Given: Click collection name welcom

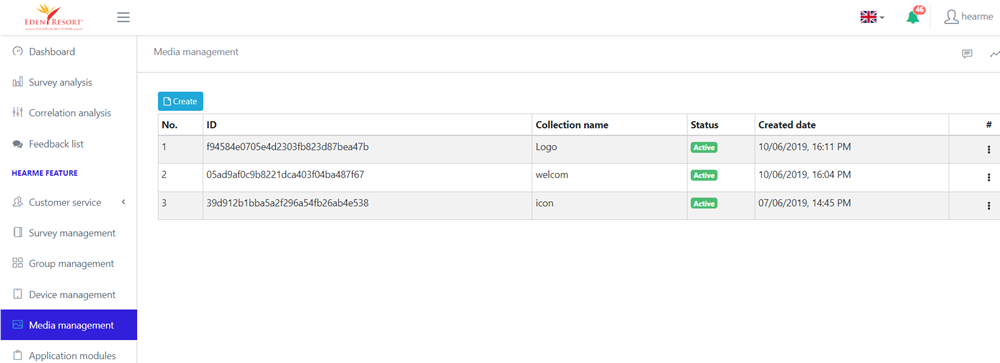Looking at the screenshot, I should (552, 175).
